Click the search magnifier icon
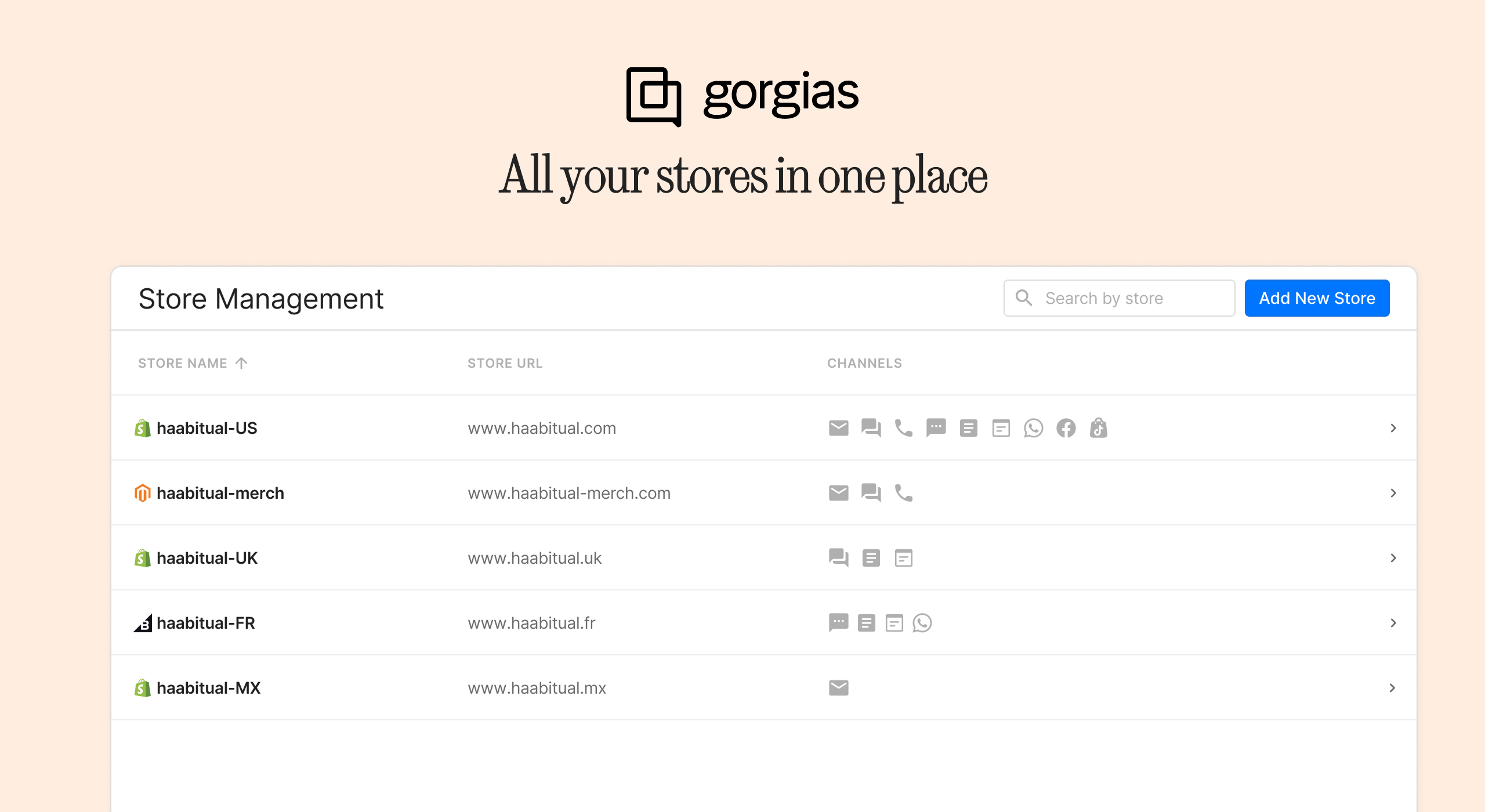 1024,298
